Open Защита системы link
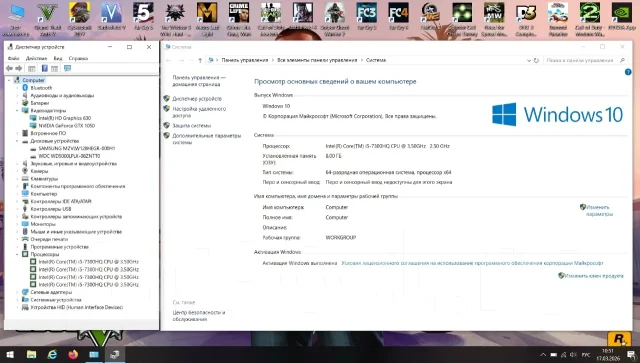 (x=192, y=126)
